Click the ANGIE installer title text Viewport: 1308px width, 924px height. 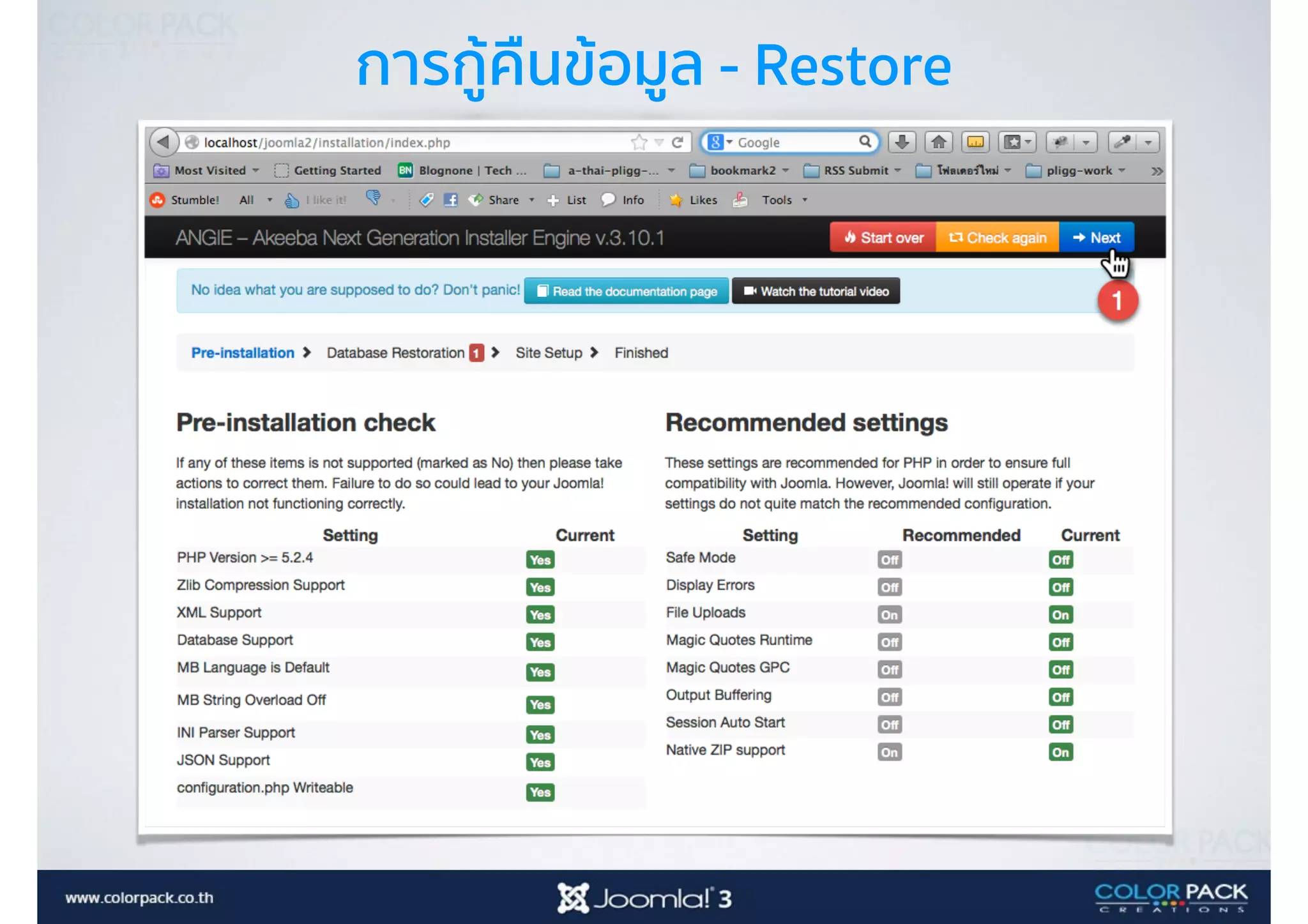pyautogui.click(x=420, y=238)
